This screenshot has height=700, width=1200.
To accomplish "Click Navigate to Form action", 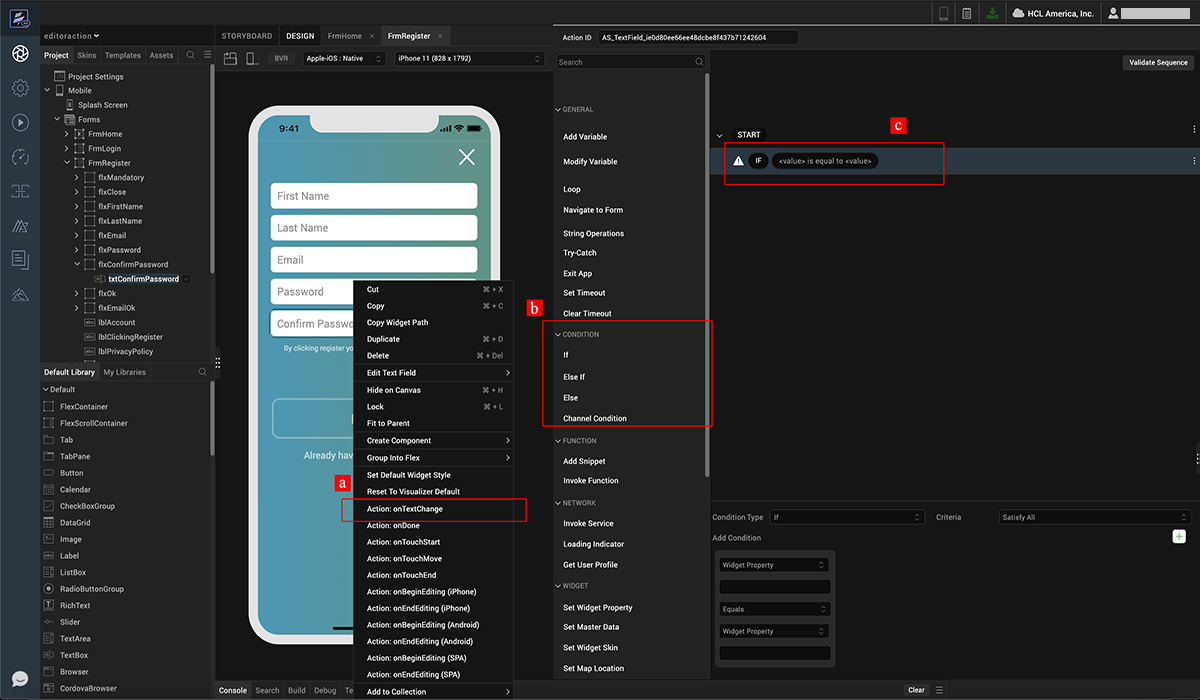I will point(592,210).
